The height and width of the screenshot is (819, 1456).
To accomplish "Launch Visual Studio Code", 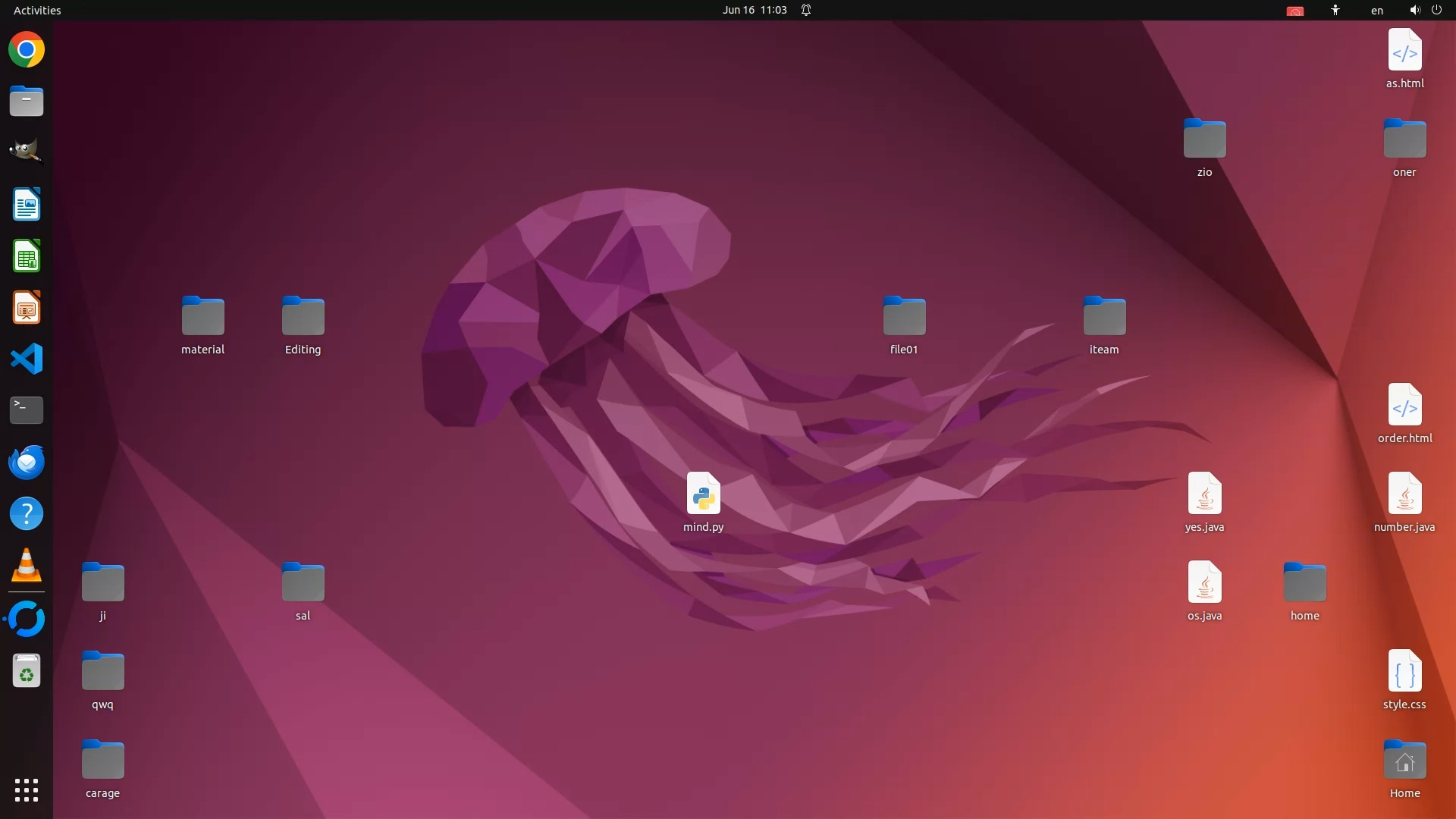I will click(27, 359).
